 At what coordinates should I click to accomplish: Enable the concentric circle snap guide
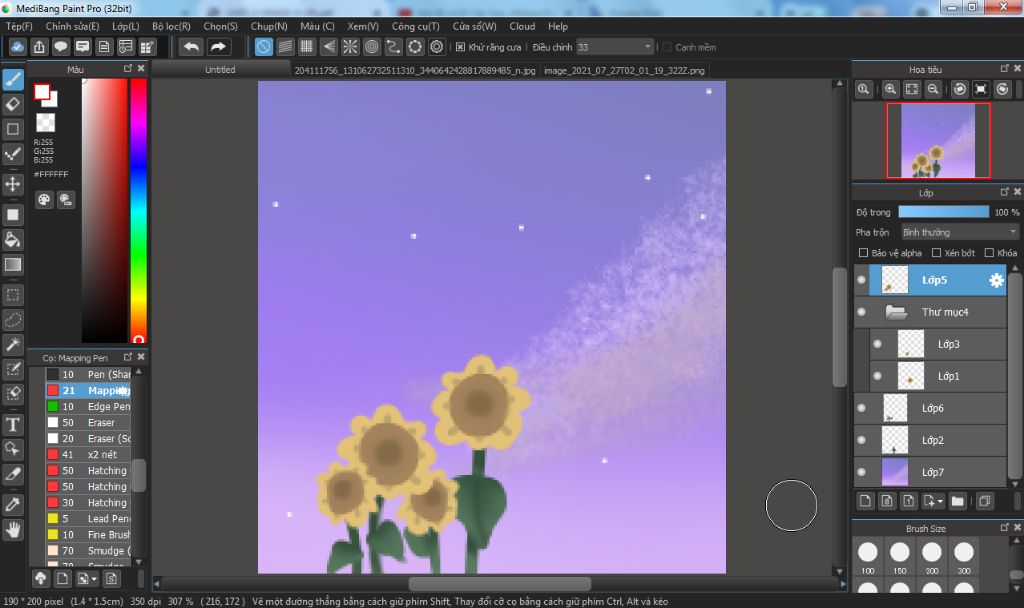pos(372,47)
